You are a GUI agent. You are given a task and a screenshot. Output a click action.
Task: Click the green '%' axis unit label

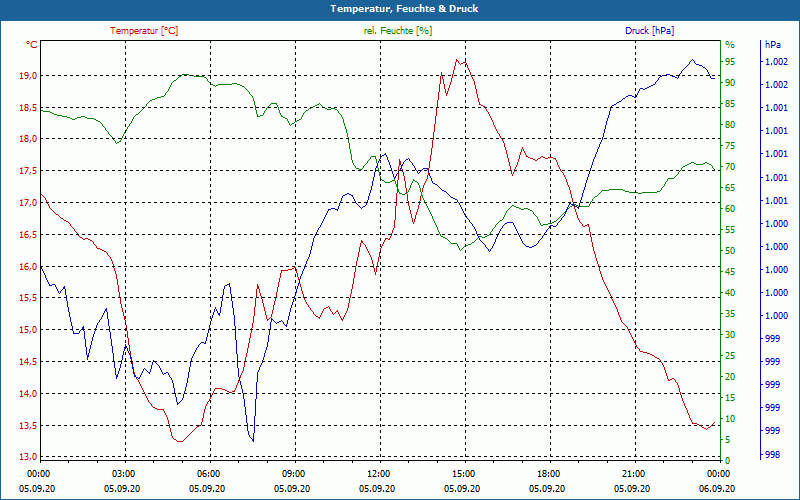pos(730,45)
